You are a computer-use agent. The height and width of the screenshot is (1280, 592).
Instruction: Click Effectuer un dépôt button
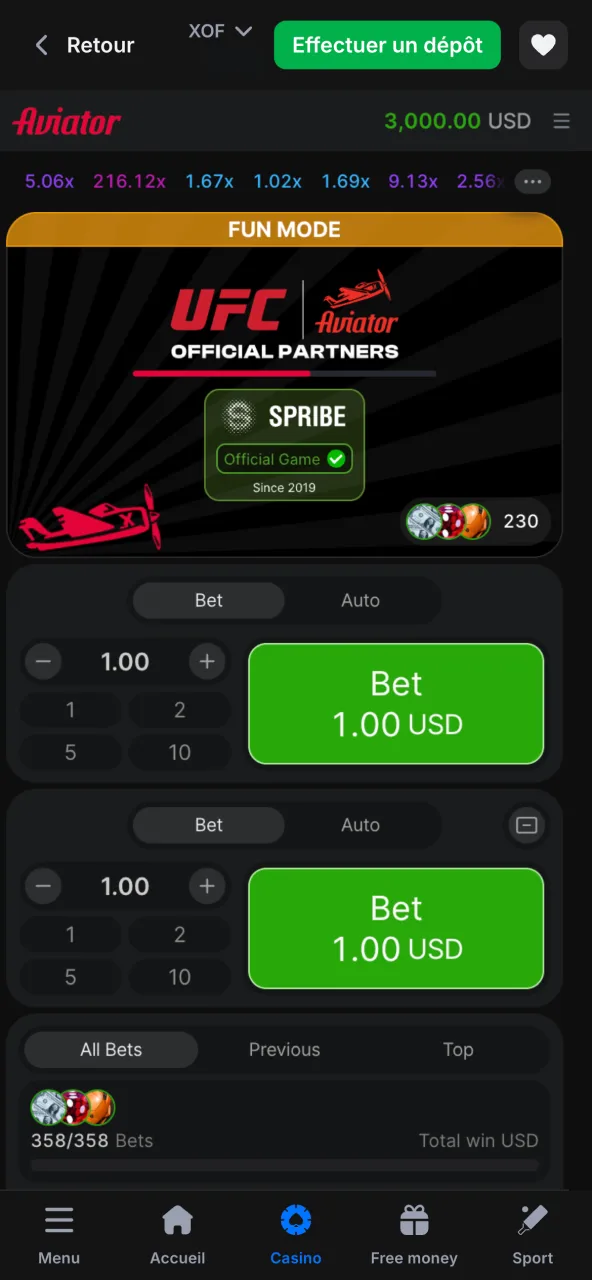coord(387,45)
